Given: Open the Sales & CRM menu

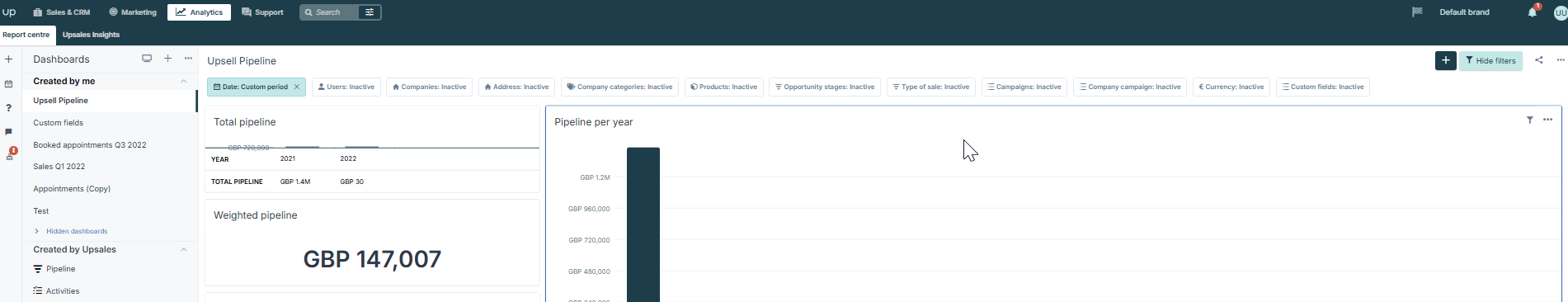Looking at the screenshot, I should (x=62, y=12).
